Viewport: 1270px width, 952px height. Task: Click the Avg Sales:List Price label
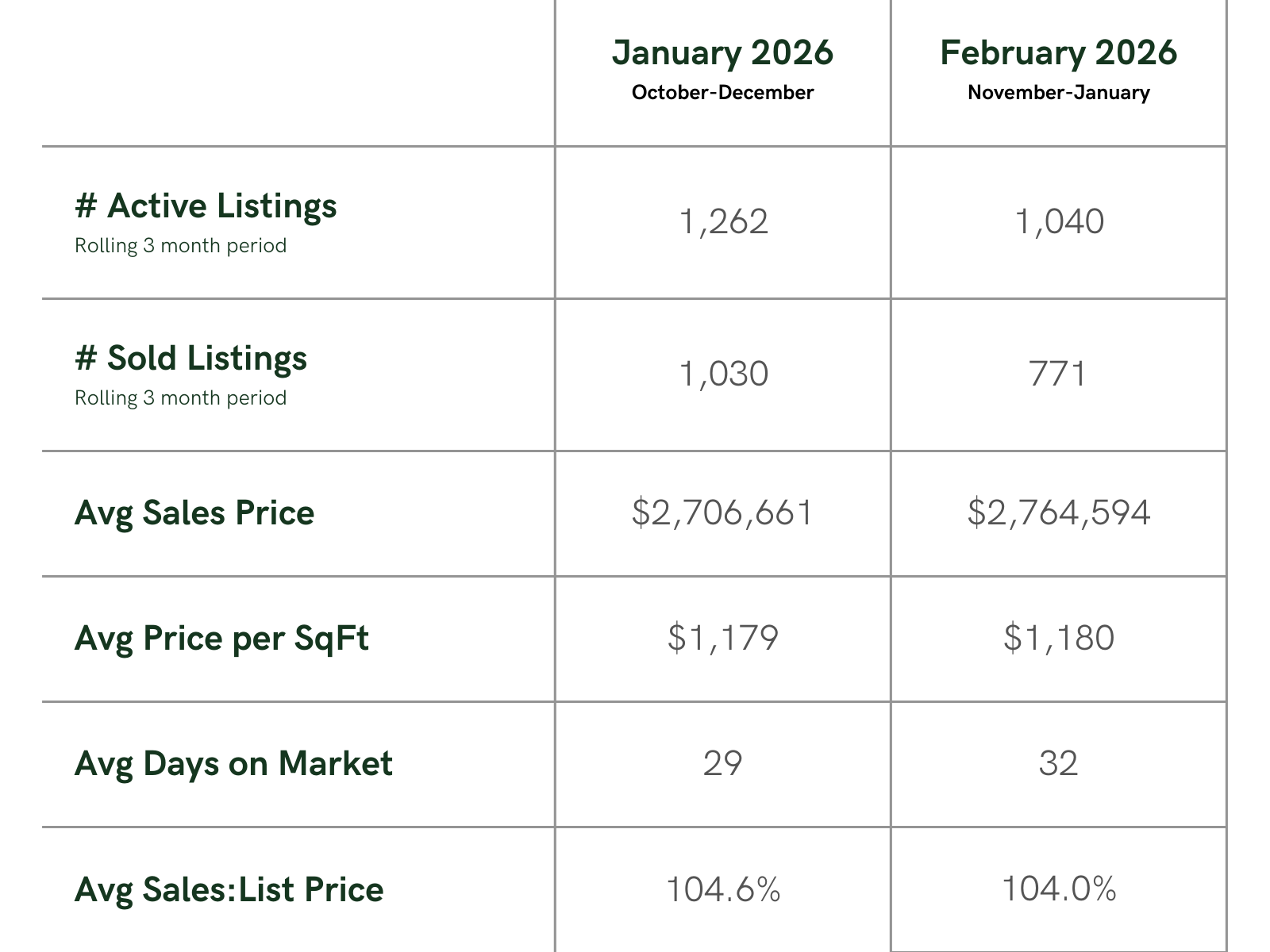pos(229,889)
